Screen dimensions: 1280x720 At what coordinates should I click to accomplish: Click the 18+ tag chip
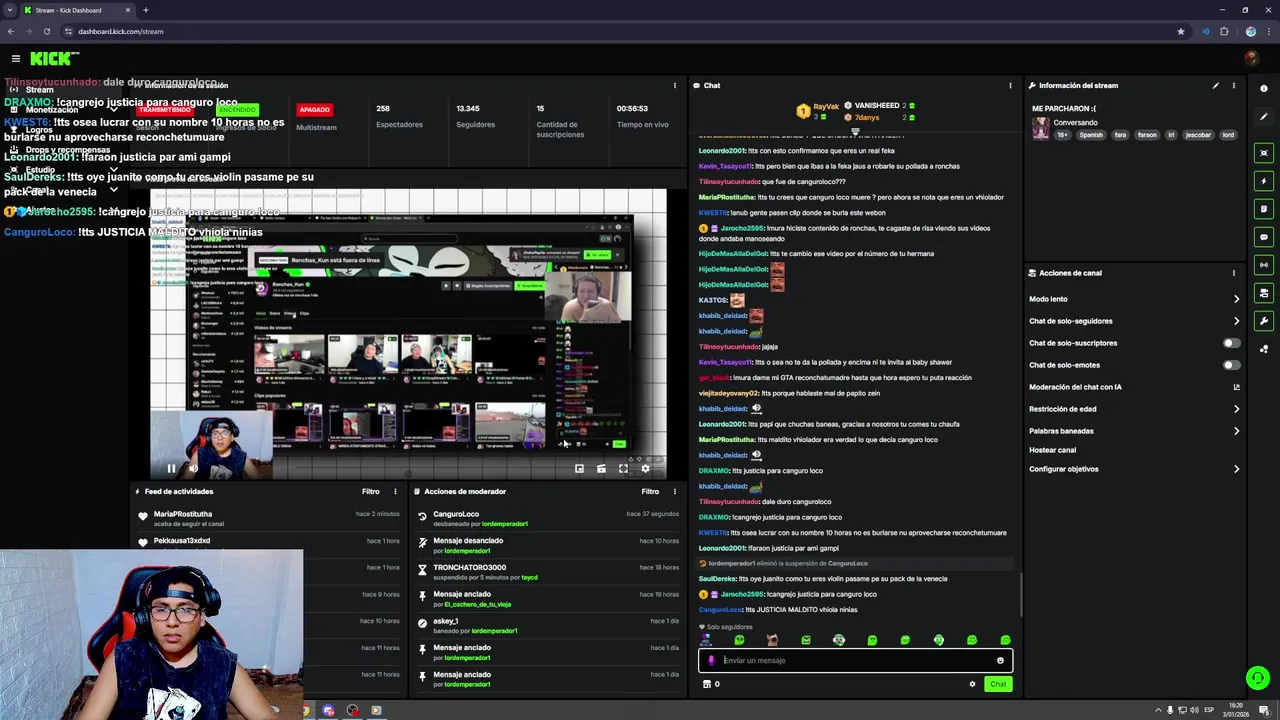(1063, 135)
